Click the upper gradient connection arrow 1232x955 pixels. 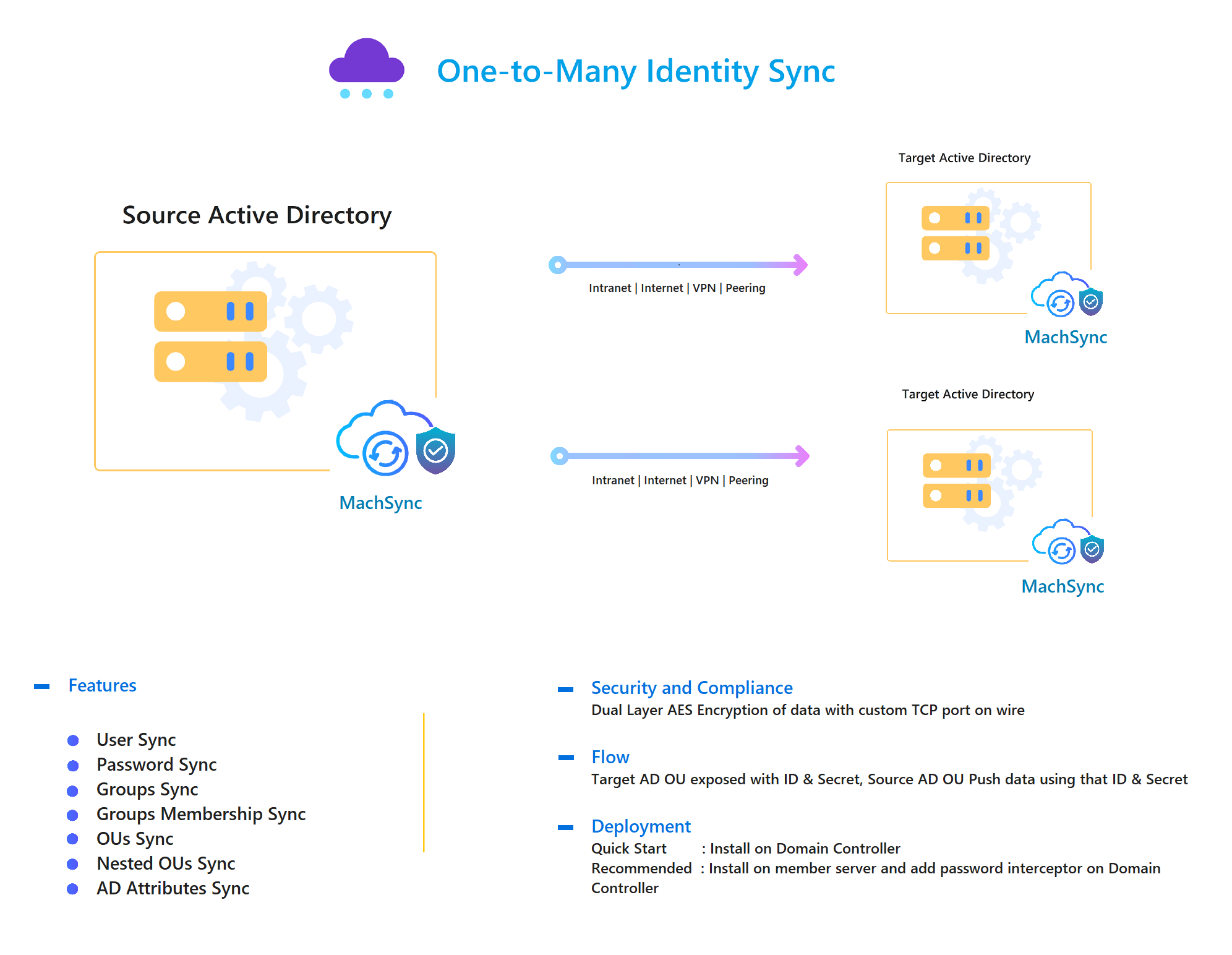pos(678,265)
